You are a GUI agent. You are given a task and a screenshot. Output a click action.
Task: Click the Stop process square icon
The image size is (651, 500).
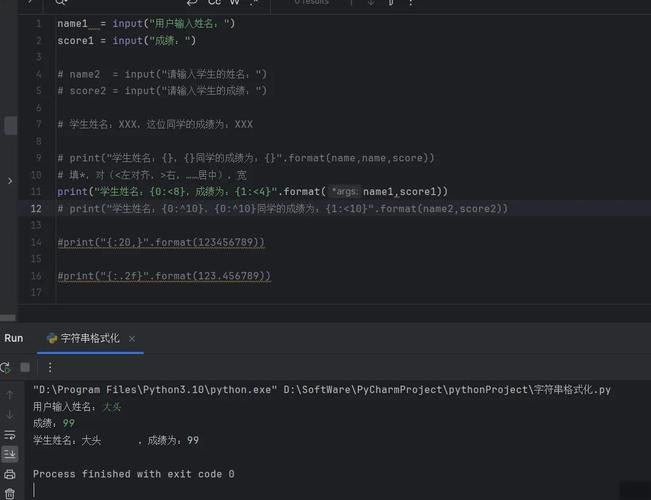[x=25, y=367]
